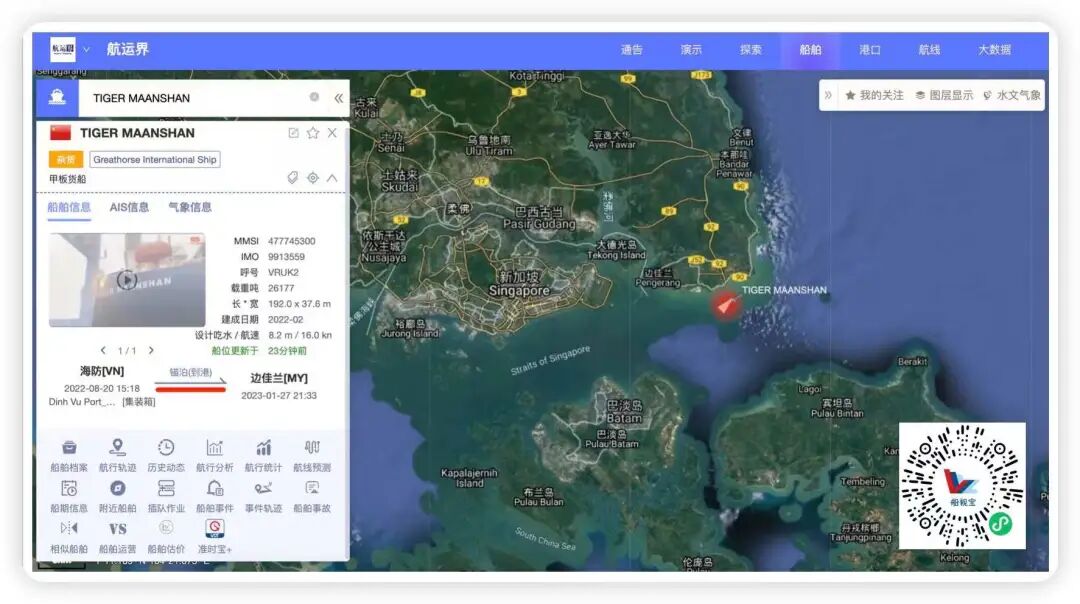Open the 插队作业 queue operation icon

pos(166,489)
